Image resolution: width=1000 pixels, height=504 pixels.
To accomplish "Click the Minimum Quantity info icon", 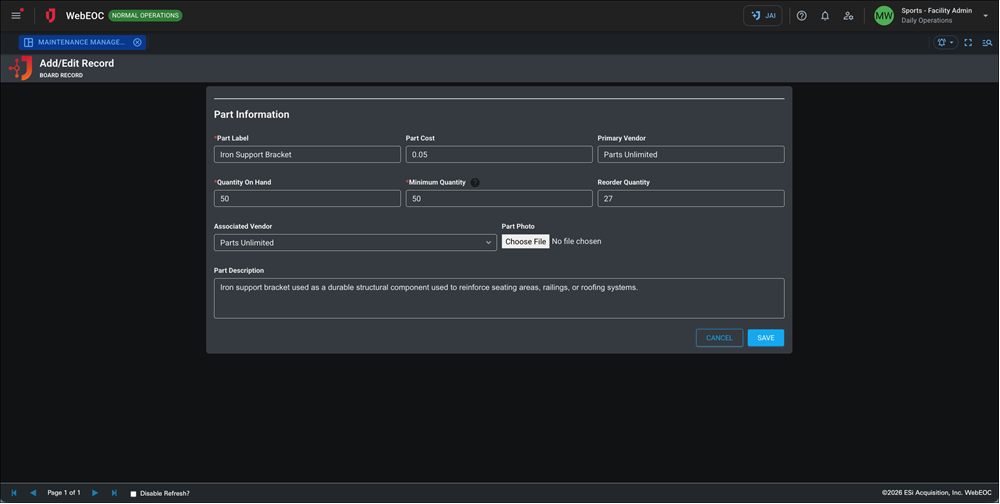I will click(475, 183).
